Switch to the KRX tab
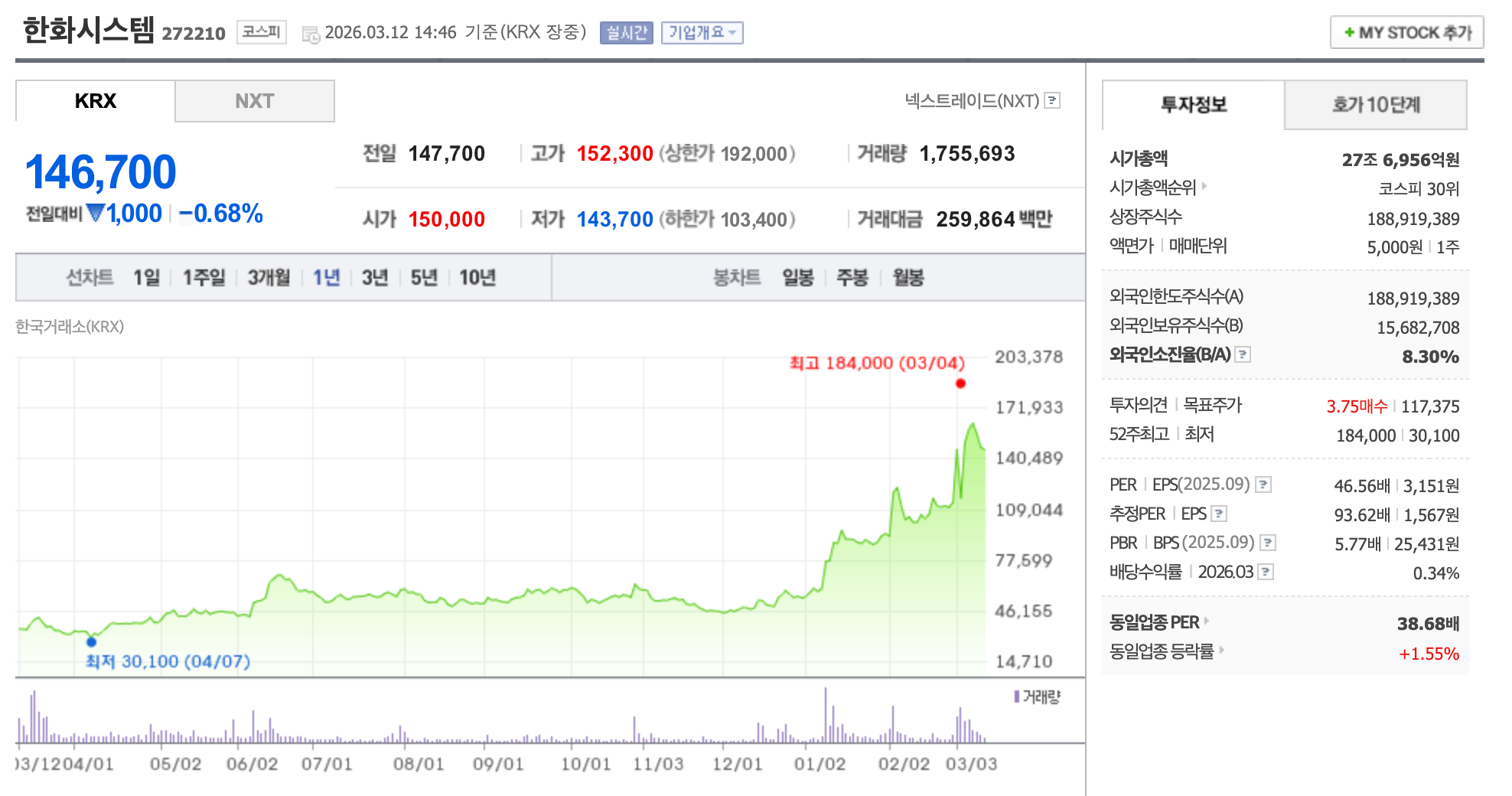The height and width of the screenshot is (796, 1512). (96, 101)
